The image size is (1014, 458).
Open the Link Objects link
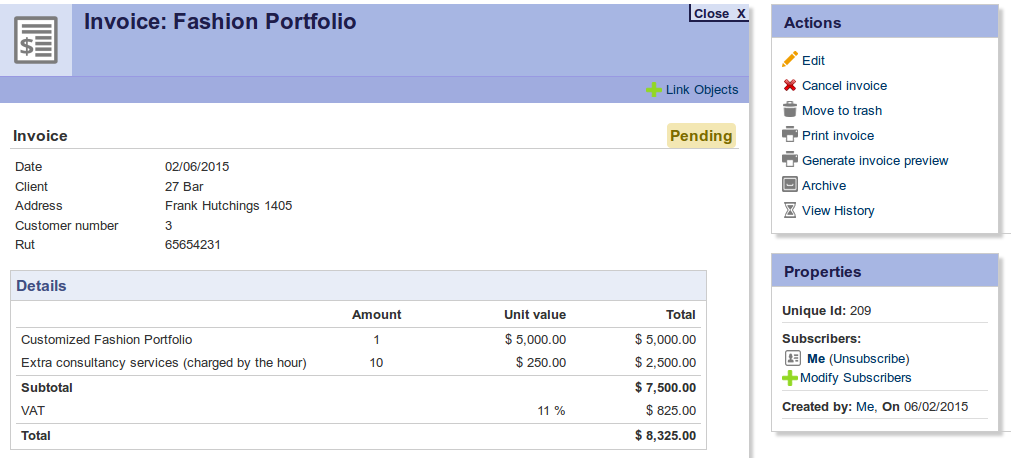click(x=701, y=90)
